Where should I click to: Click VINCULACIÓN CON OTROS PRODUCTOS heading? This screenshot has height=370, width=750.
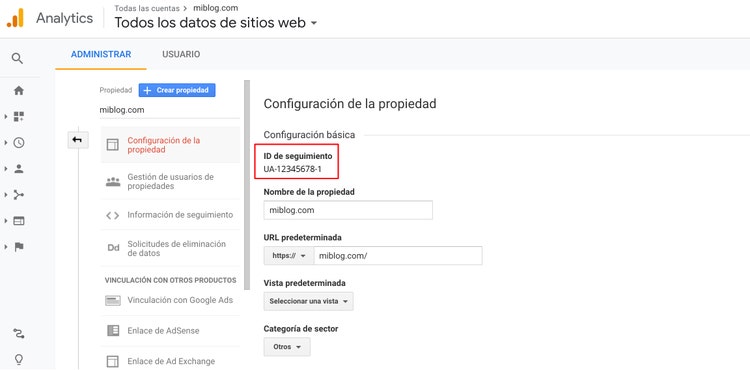170,280
